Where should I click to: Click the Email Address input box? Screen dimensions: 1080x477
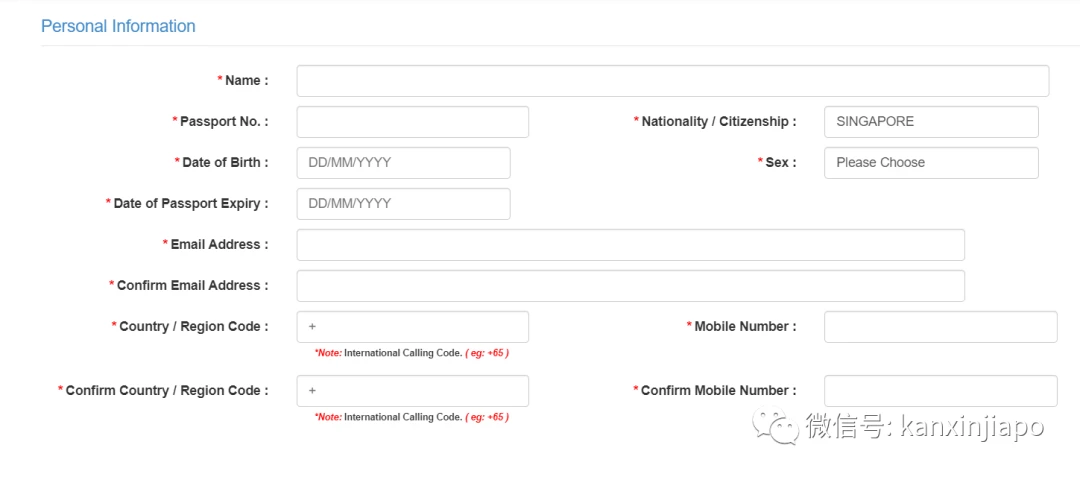pyautogui.click(x=630, y=244)
